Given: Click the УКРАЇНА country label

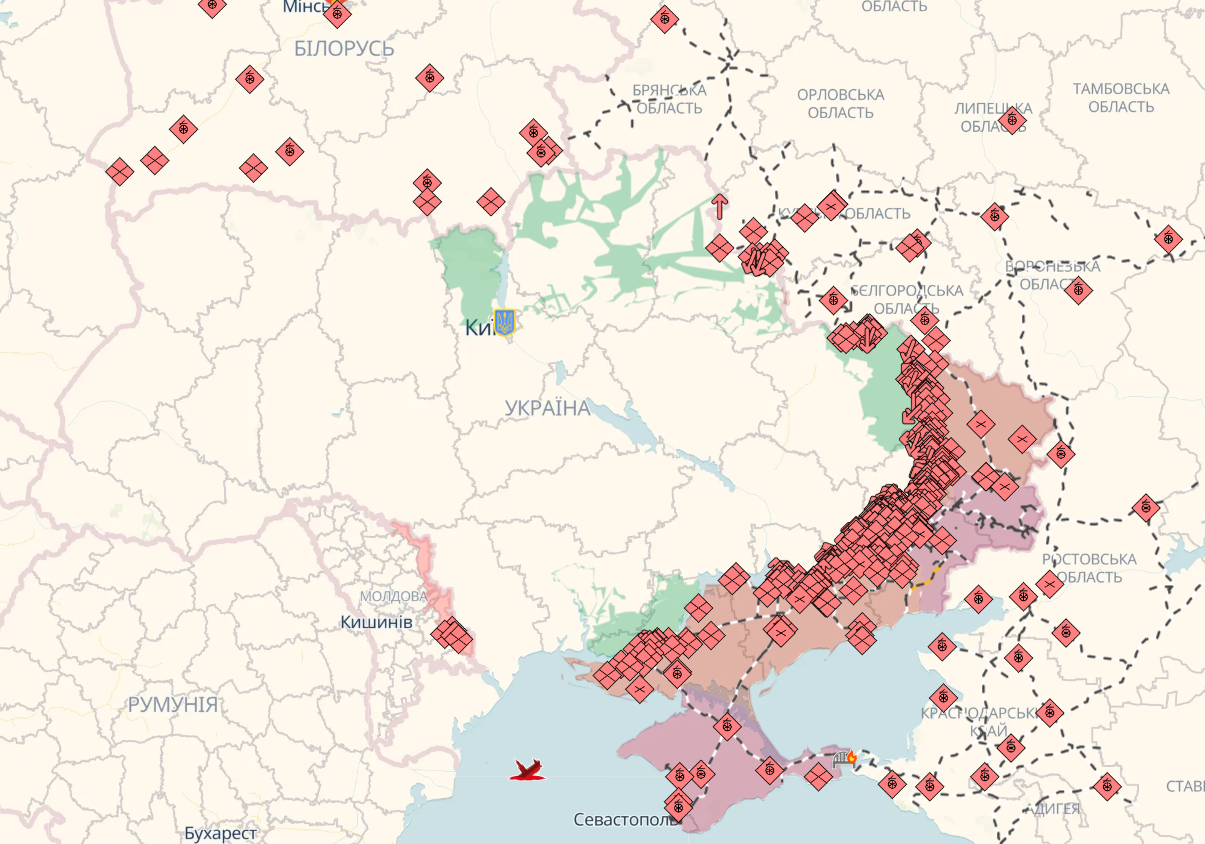Looking at the screenshot, I should click(547, 408).
